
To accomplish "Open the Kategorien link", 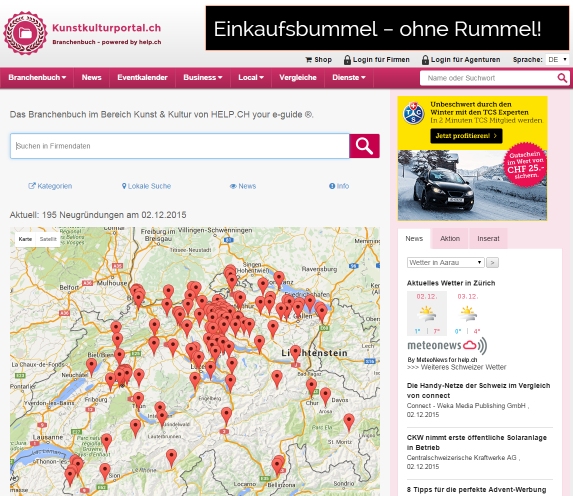I will click(x=50, y=186).
